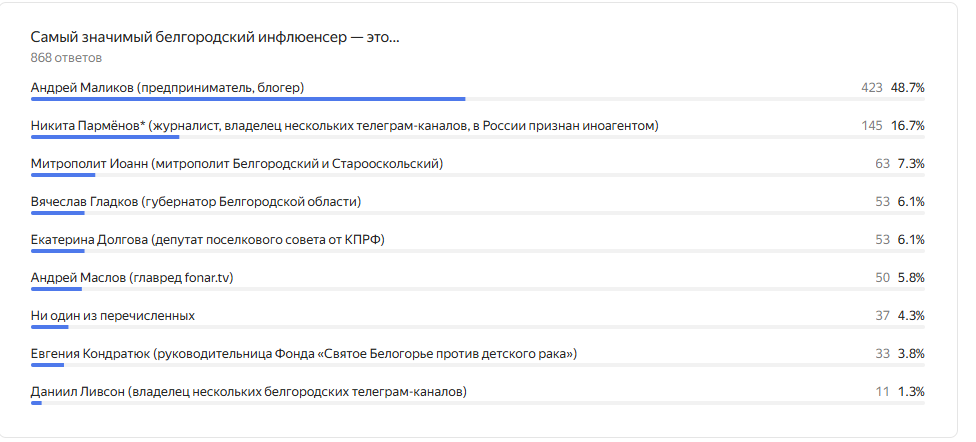
Task: Select the Вячеслав Гладков answer label
Action: click(196, 202)
